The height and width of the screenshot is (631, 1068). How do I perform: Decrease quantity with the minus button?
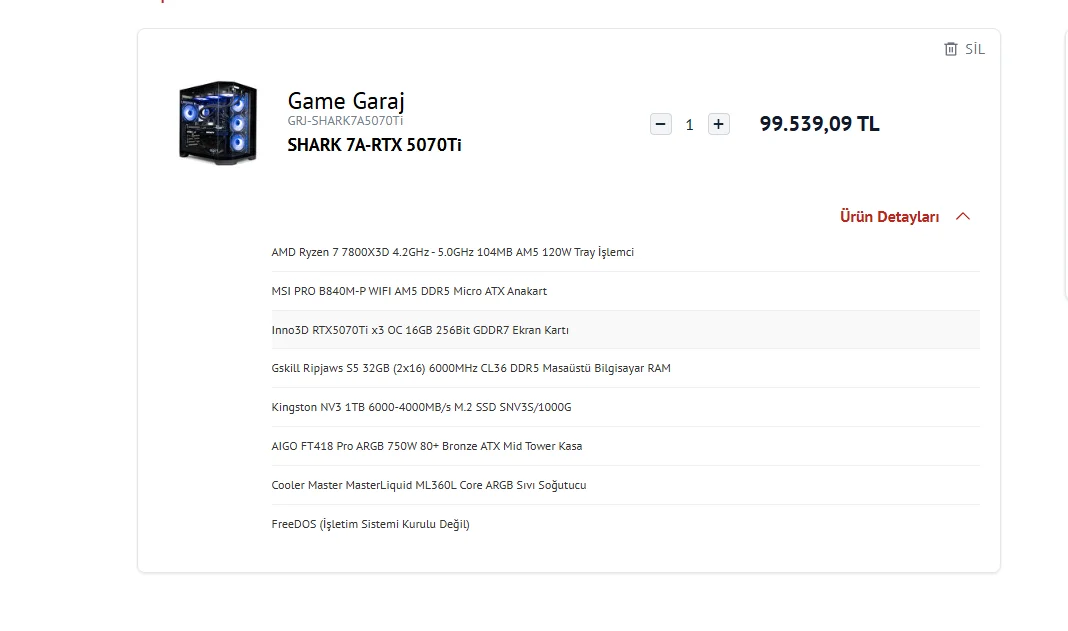(x=661, y=124)
